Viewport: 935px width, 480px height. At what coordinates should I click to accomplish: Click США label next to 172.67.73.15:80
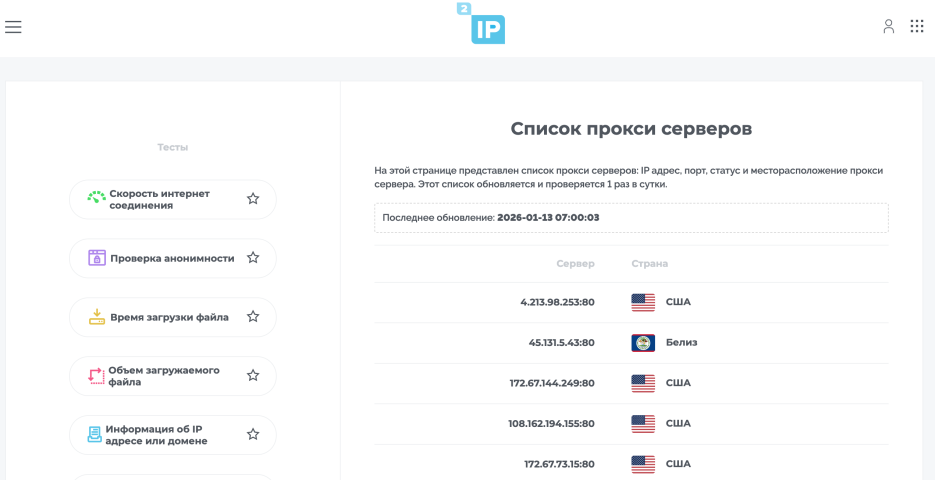coord(678,464)
